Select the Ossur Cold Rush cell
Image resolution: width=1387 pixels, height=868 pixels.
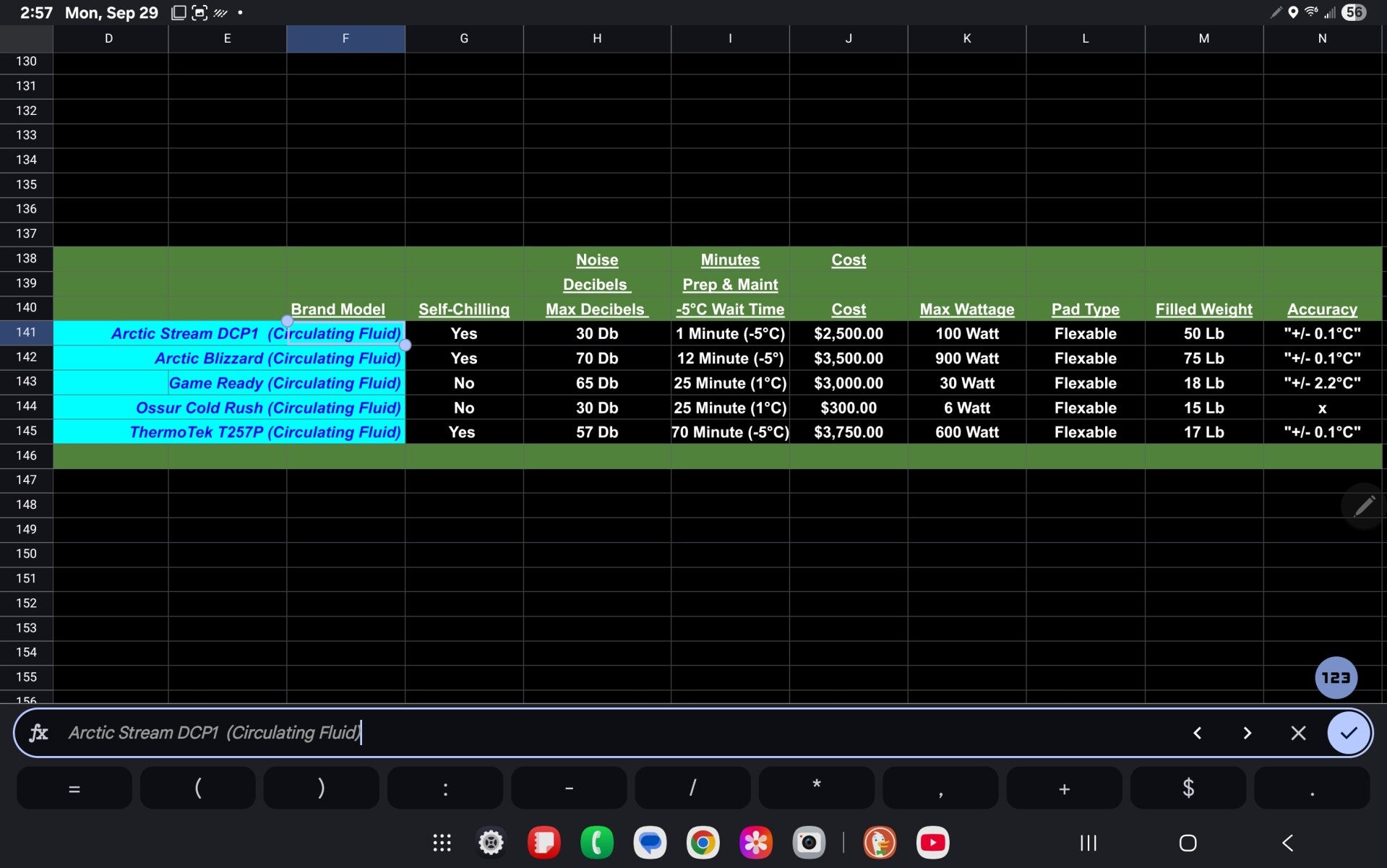point(267,408)
